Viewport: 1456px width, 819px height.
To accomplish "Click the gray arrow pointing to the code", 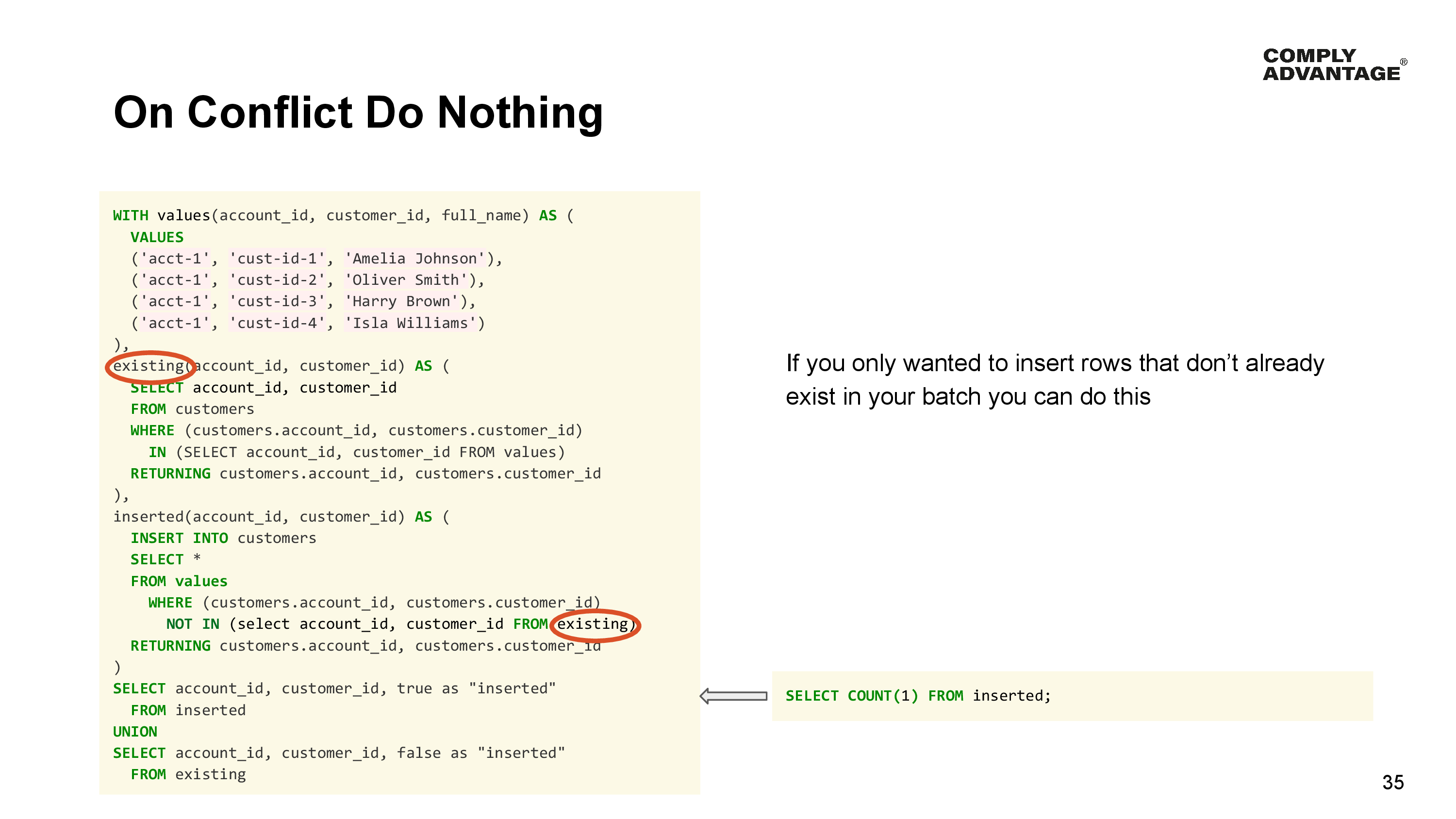I will [x=732, y=696].
